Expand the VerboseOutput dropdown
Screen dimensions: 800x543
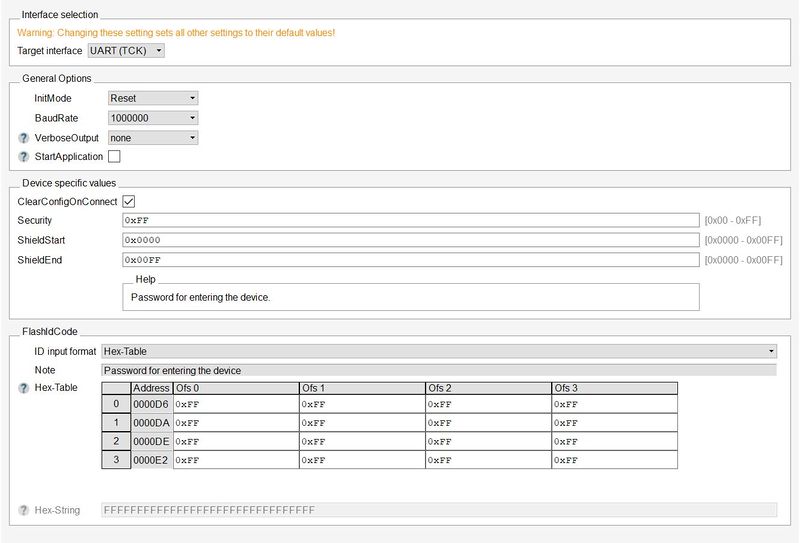click(x=152, y=138)
